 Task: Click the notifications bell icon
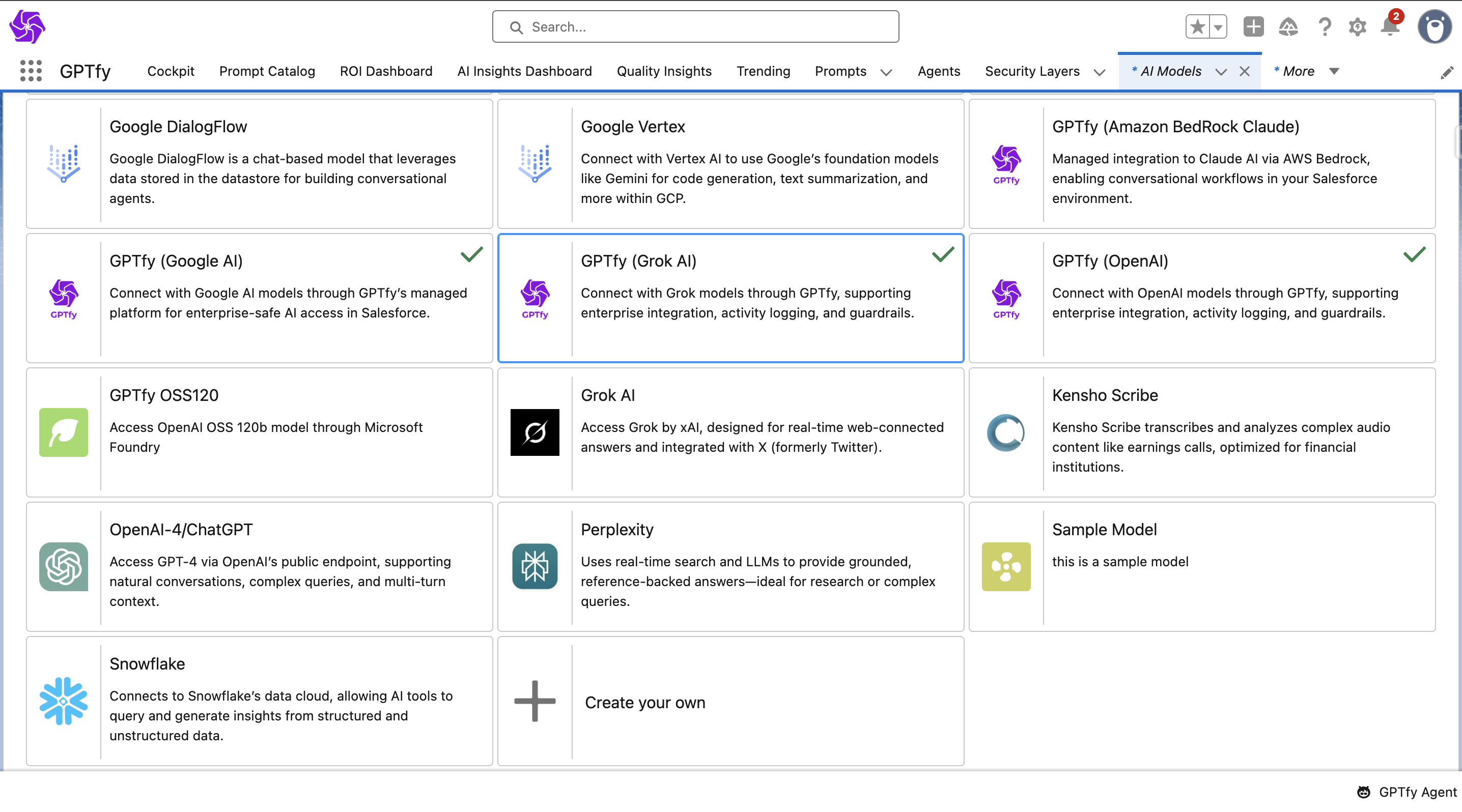1390,26
